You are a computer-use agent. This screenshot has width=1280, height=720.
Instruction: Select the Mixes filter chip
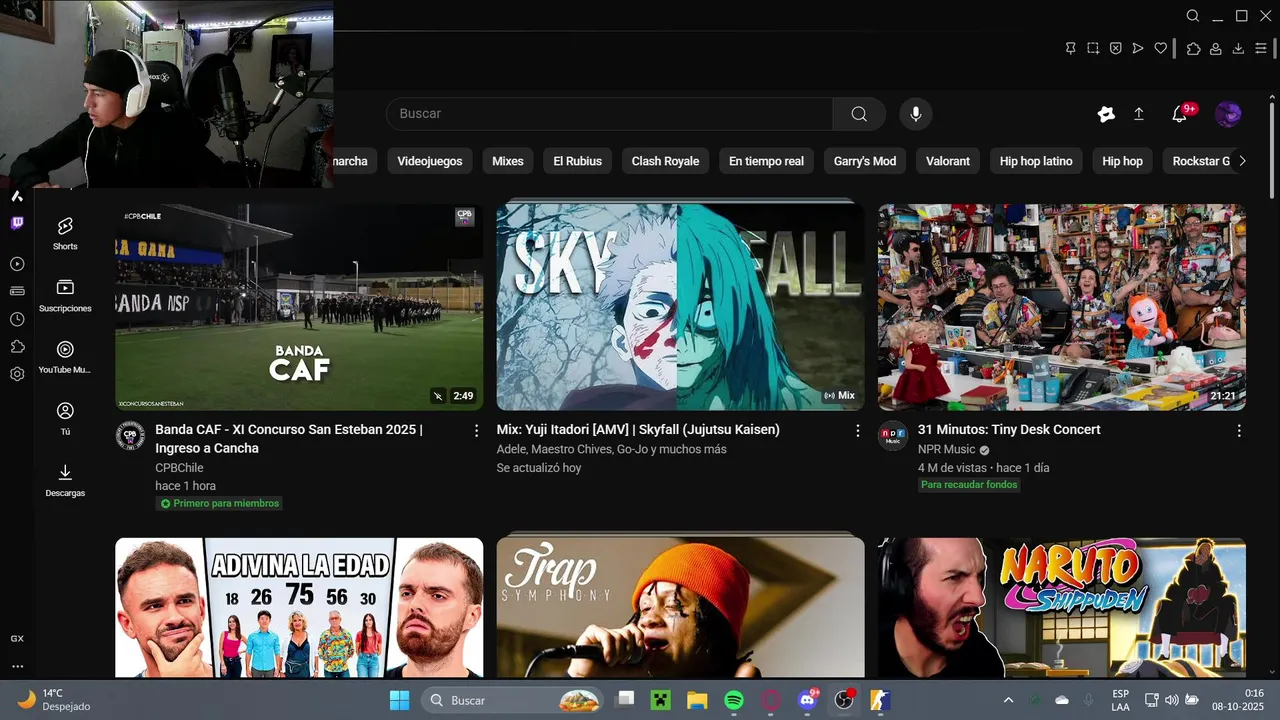click(508, 161)
